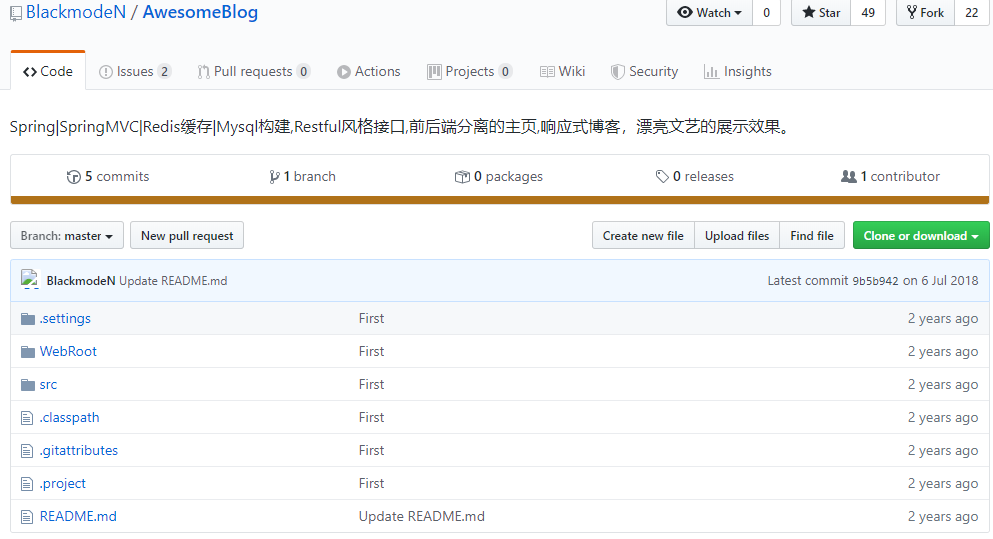993x539 pixels.
Task: Open the Pull requests tab
Action: tap(253, 72)
